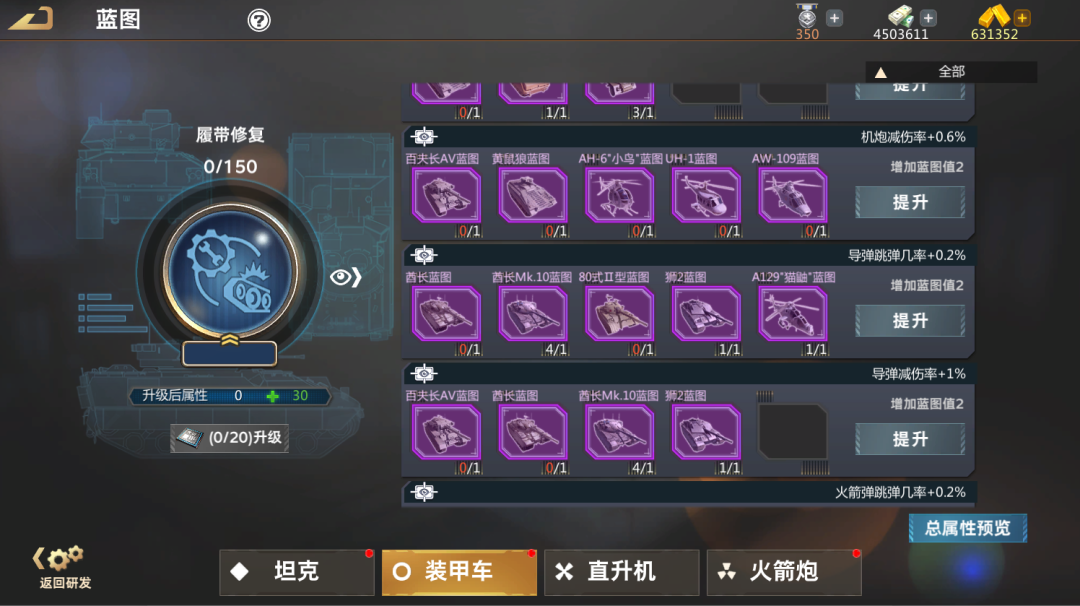Switch to the 直升机 tab

tap(621, 572)
